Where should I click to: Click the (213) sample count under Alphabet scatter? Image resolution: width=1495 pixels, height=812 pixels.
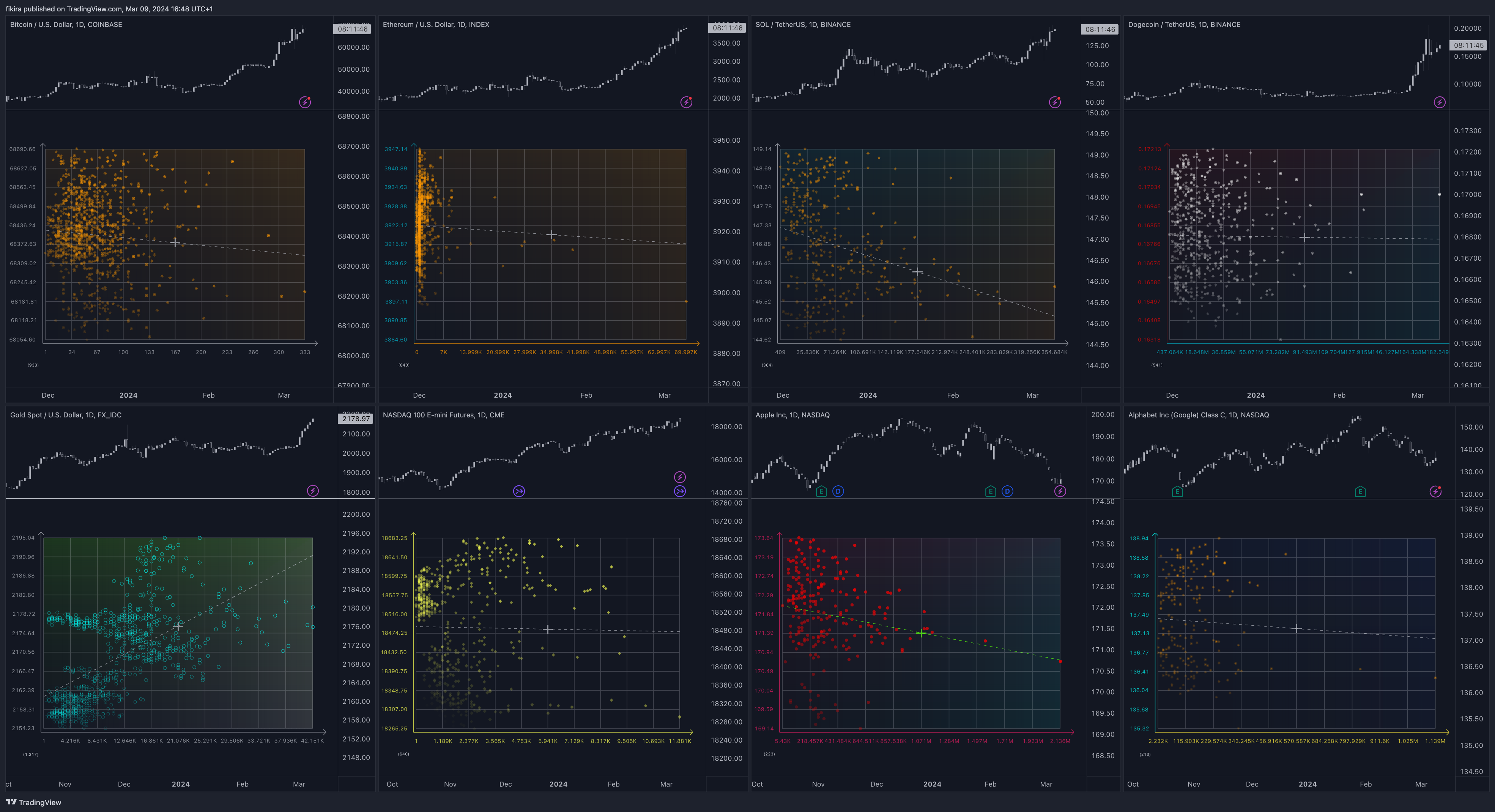tap(1144, 754)
